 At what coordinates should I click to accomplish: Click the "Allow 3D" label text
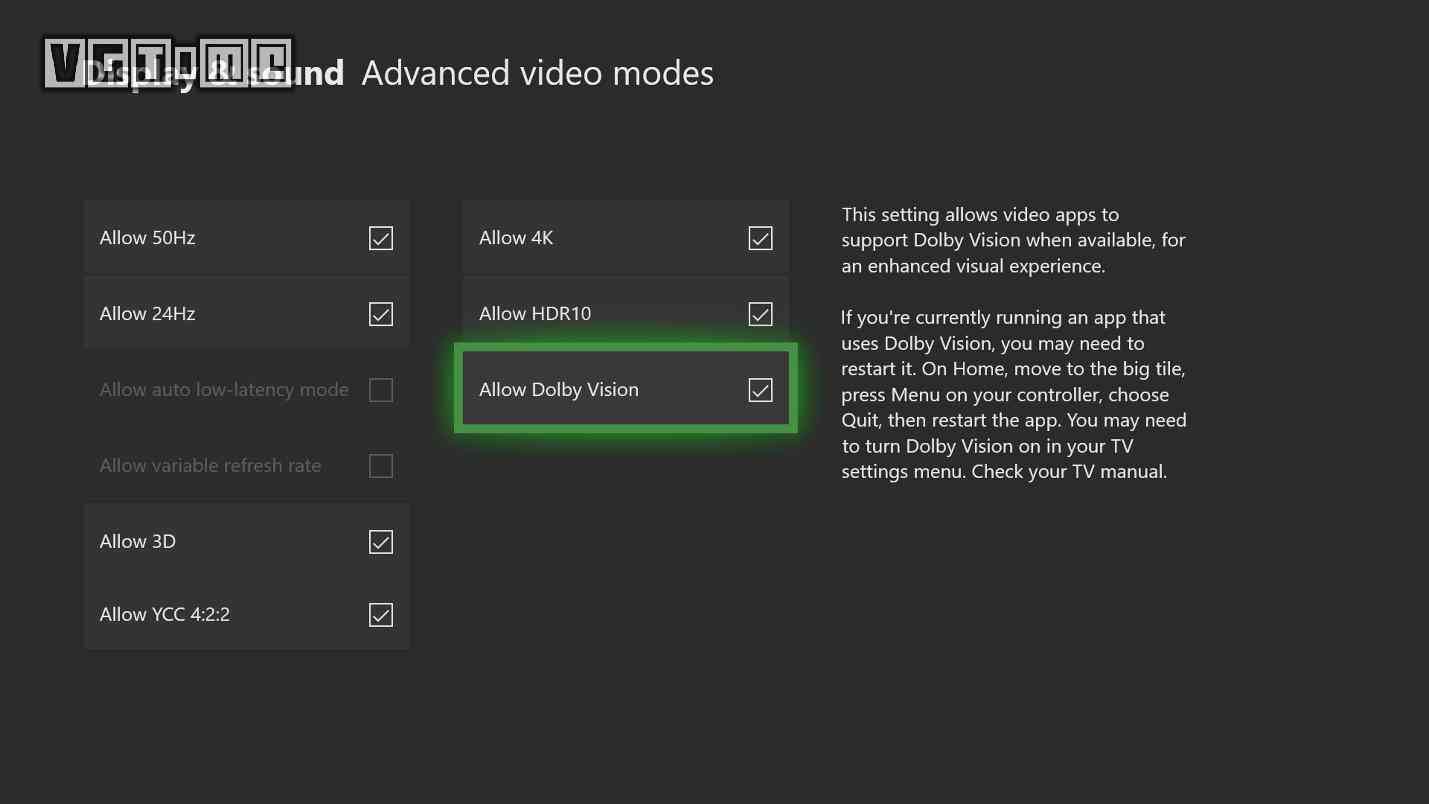coord(138,542)
